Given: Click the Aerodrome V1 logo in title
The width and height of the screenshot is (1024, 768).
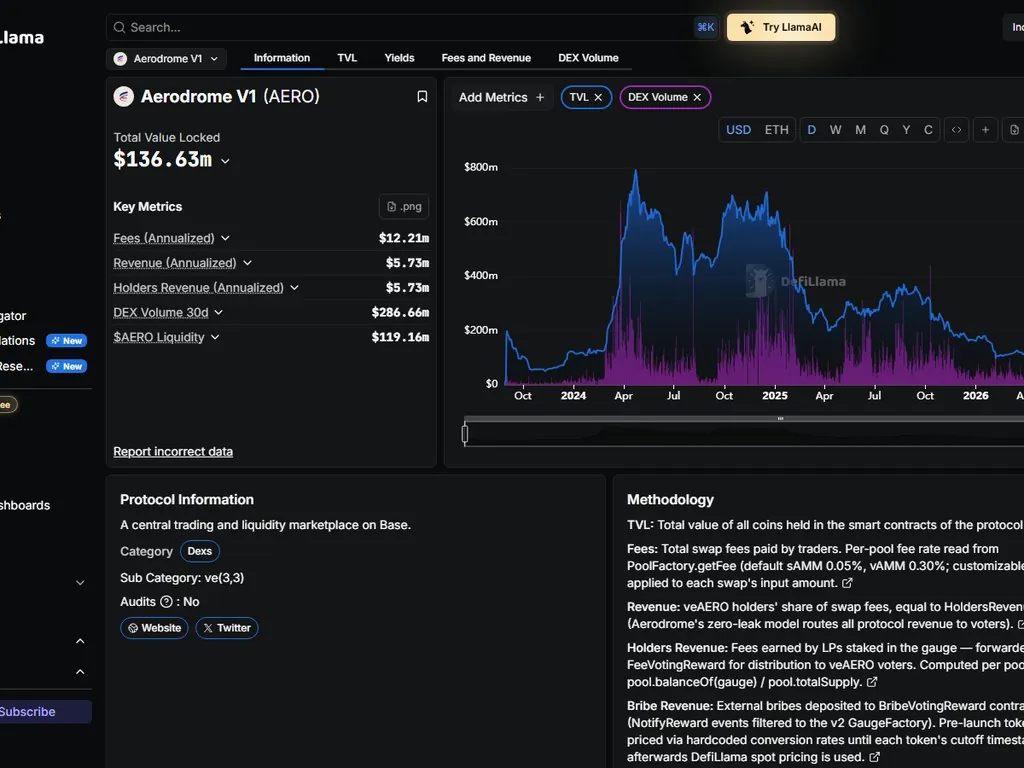Looking at the screenshot, I should pyautogui.click(x=123, y=97).
